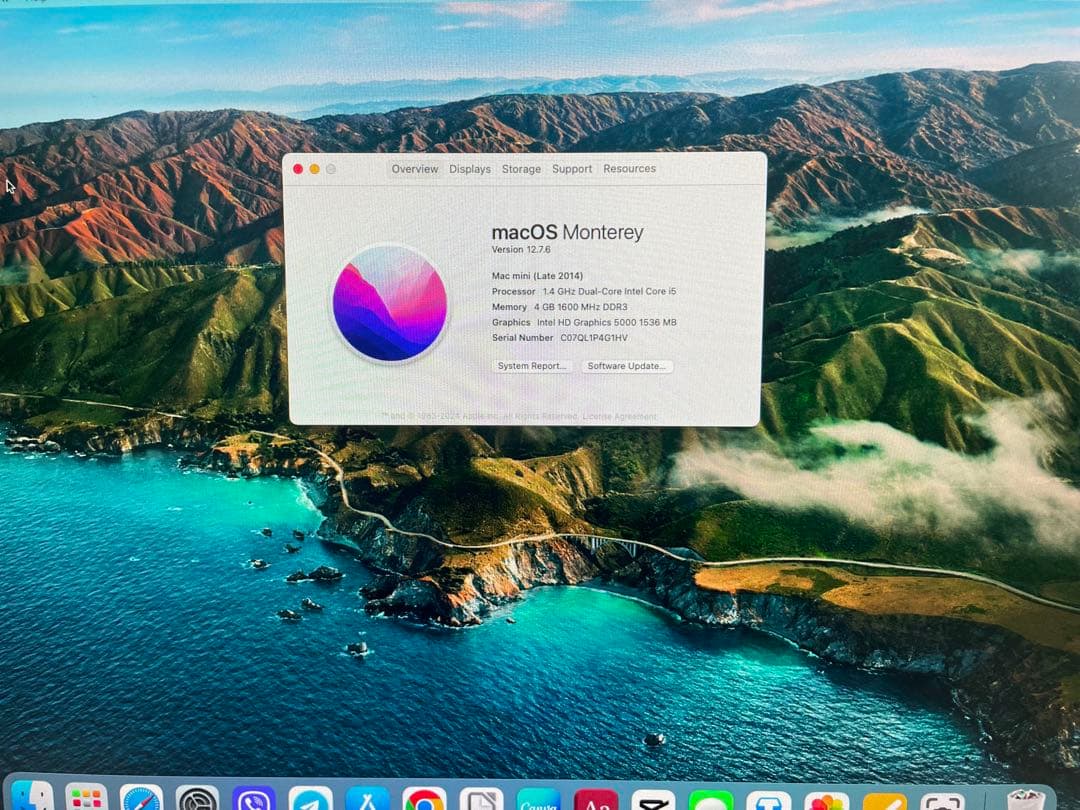Open Messages from the Dock
This screenshot has width=1080, height=810.
[710, 797]
